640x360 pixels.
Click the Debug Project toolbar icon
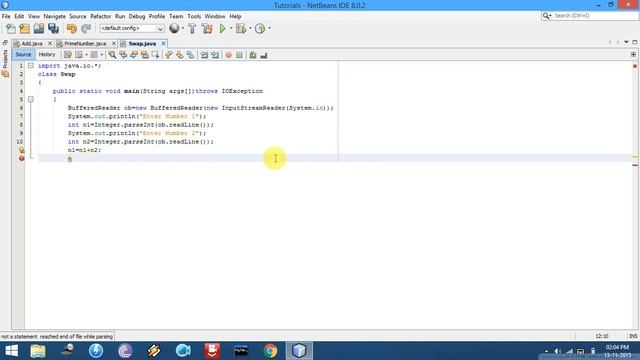point(241,29)
